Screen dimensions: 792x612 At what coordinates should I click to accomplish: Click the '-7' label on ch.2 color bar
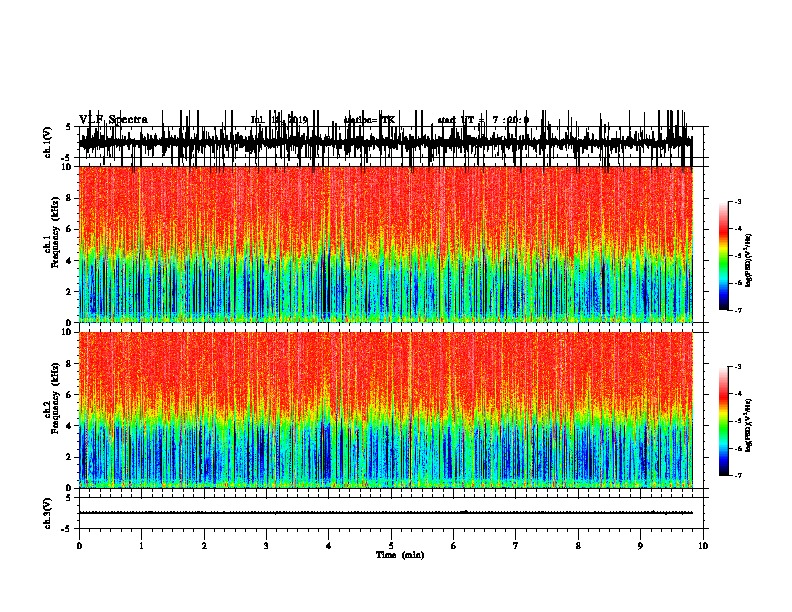pos(737,476)
